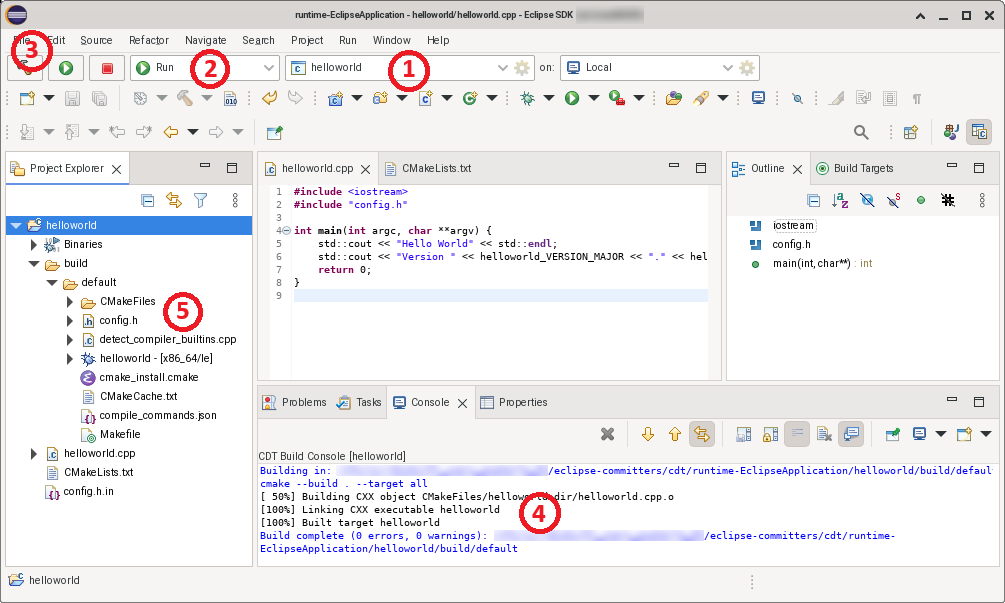Image resolution: width=1005 pixels, height=603 pixels.
Task: Select CMakeCache.txt in Project Explorer
Action: pyautogui.click(x=138, y=397)
